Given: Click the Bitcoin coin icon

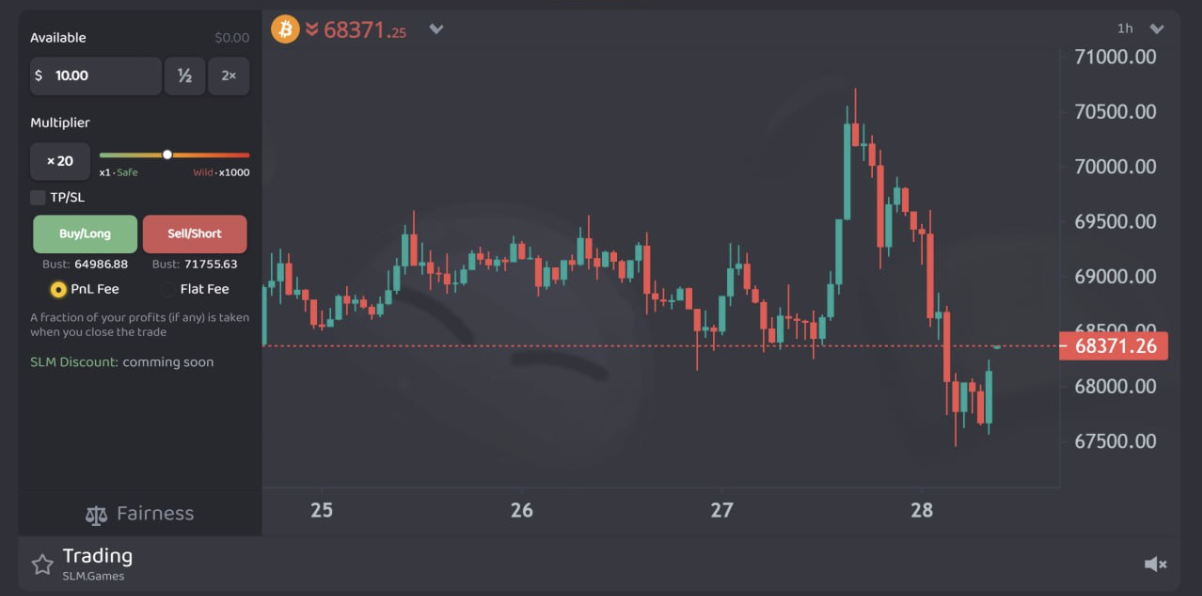Looking at the screenshot, I should click(285, 29).
